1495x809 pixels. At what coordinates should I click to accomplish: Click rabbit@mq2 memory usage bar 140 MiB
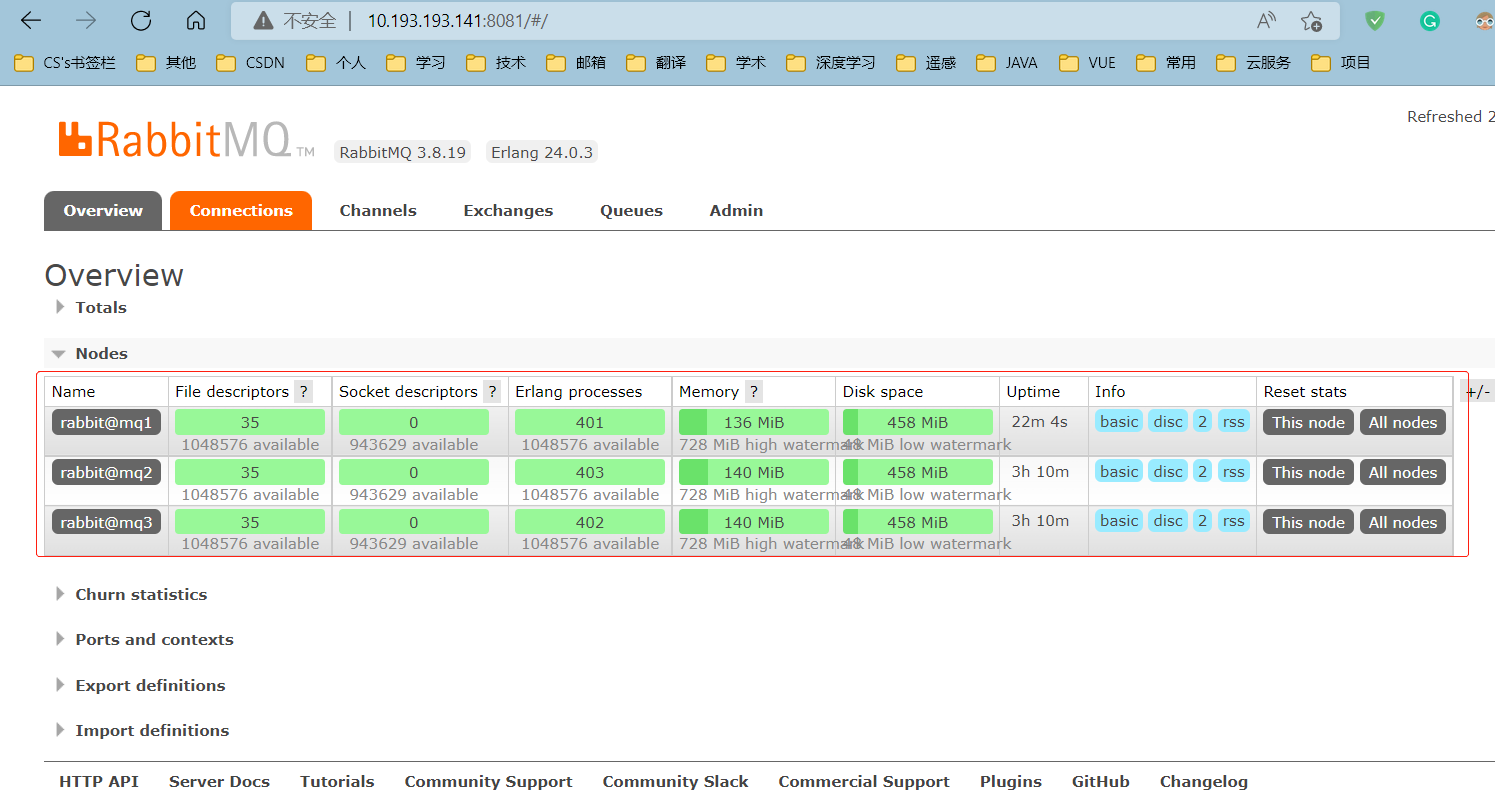tap(754, 472)
